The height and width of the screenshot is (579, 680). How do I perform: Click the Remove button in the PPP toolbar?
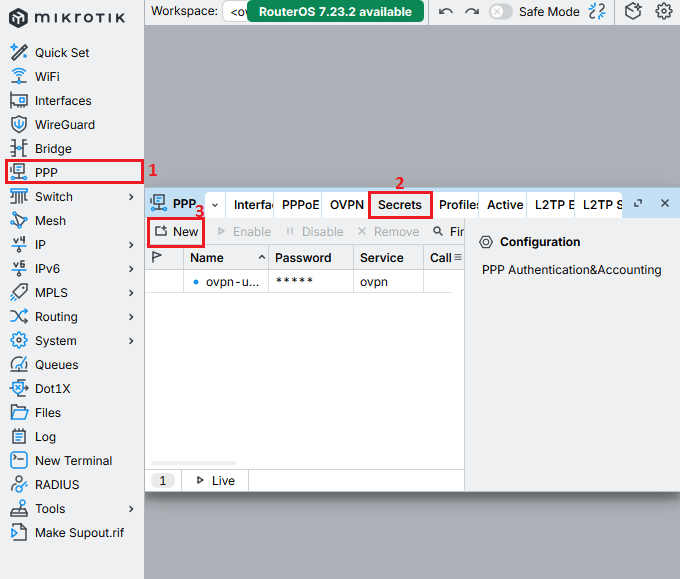(388, 232)
